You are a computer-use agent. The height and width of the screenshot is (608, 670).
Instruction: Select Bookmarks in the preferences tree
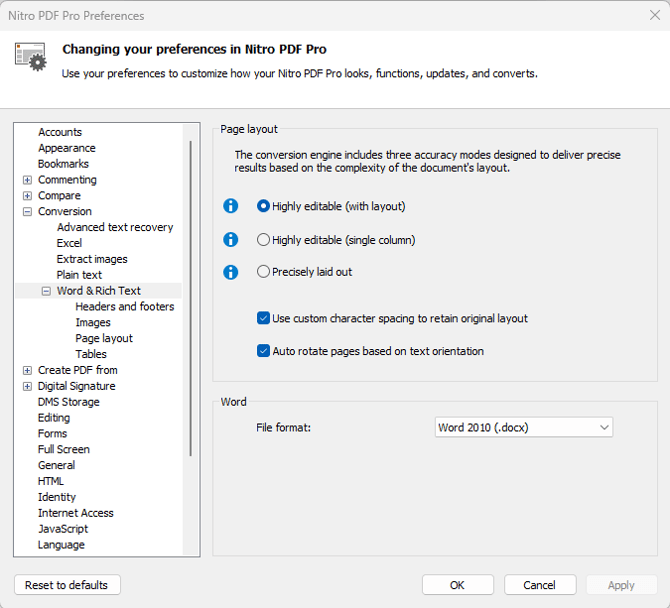tap(63, 164)
